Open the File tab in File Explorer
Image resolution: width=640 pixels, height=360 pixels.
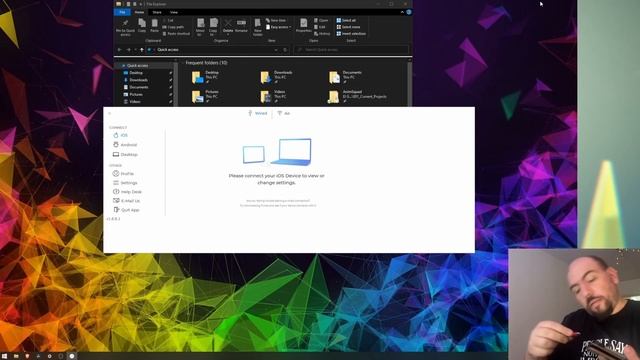coord(122,12)
